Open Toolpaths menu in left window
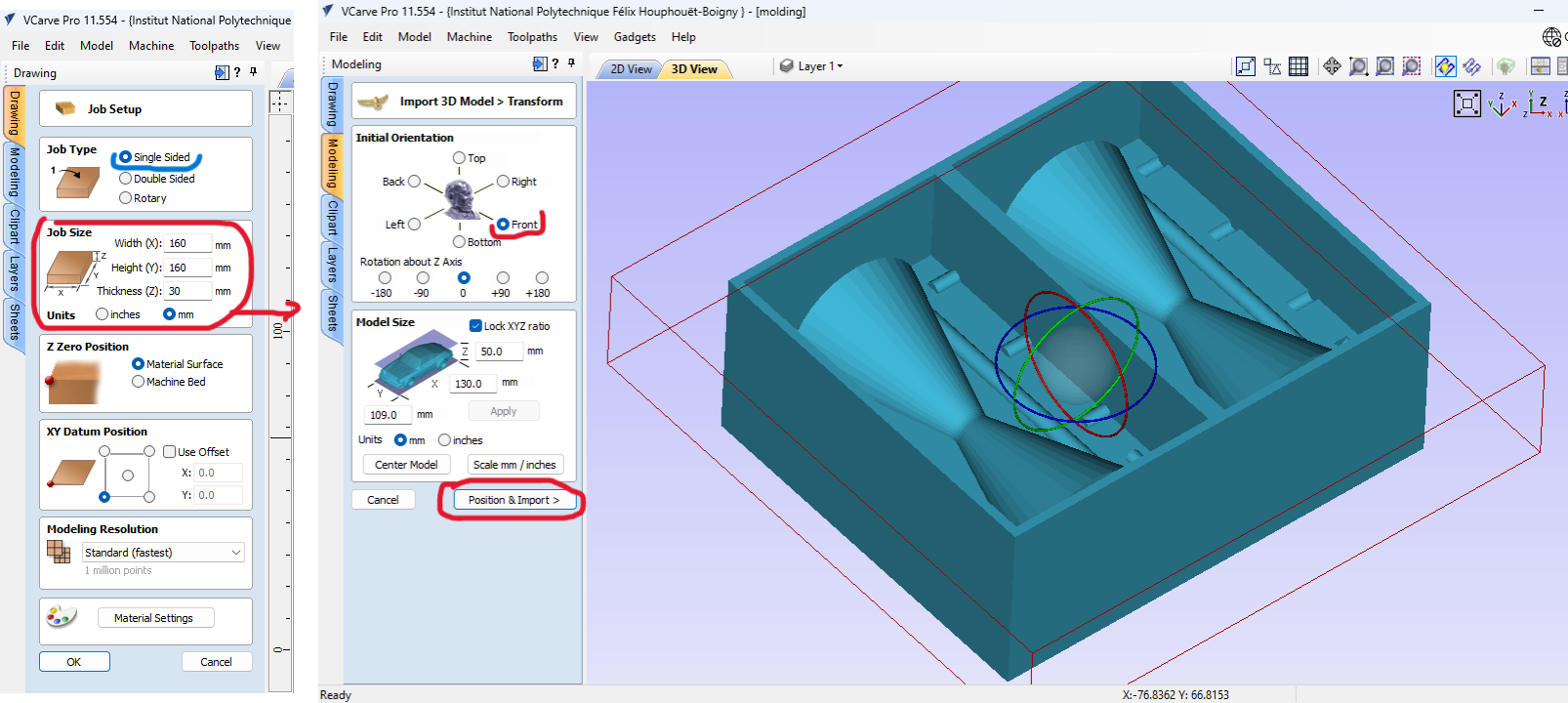 [x=215, y=46]
